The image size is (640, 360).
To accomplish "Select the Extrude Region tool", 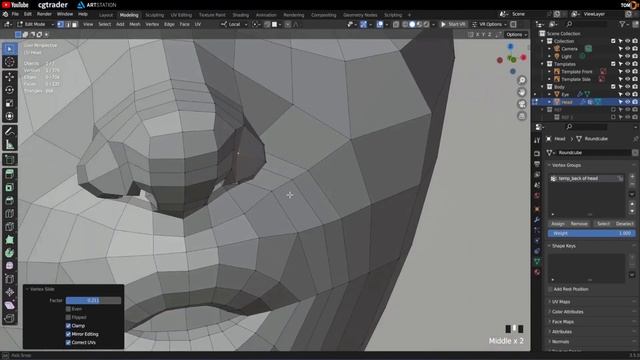I will [9, 174].
